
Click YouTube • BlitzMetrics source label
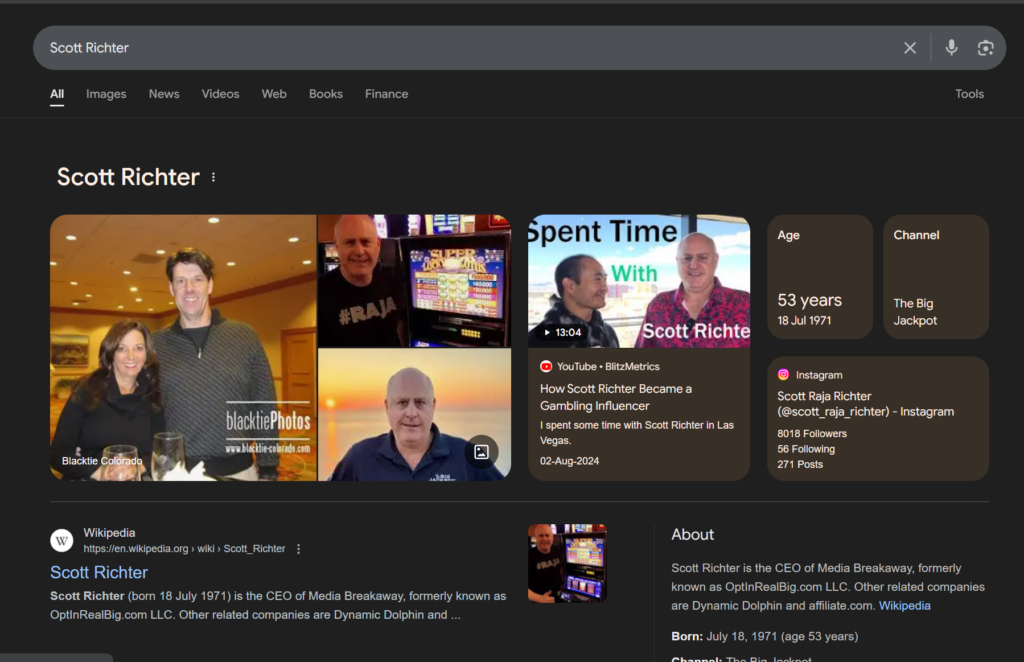[x=608, y=366]
